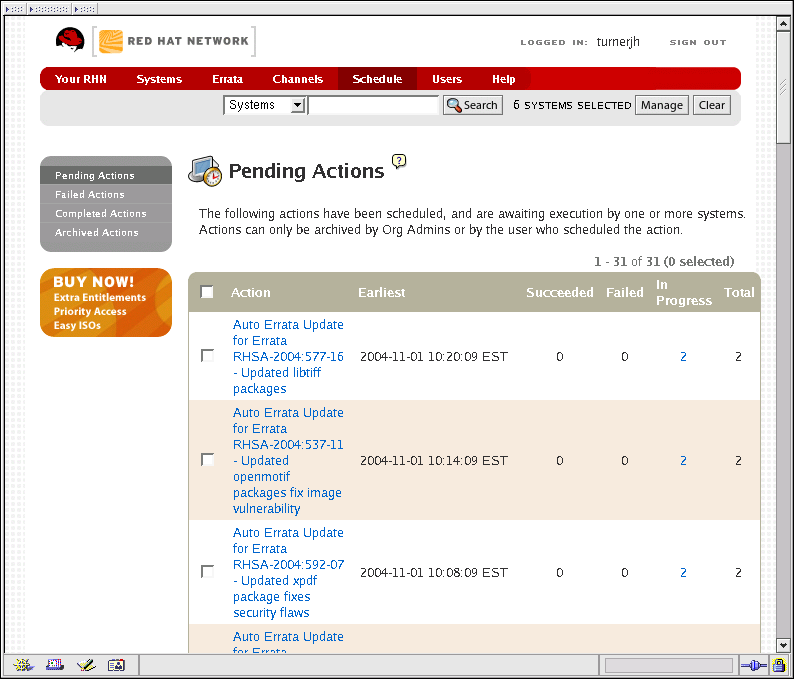Open the Schedule tab
The width and height of the screenshot is (794, 679).
point(377,79)
